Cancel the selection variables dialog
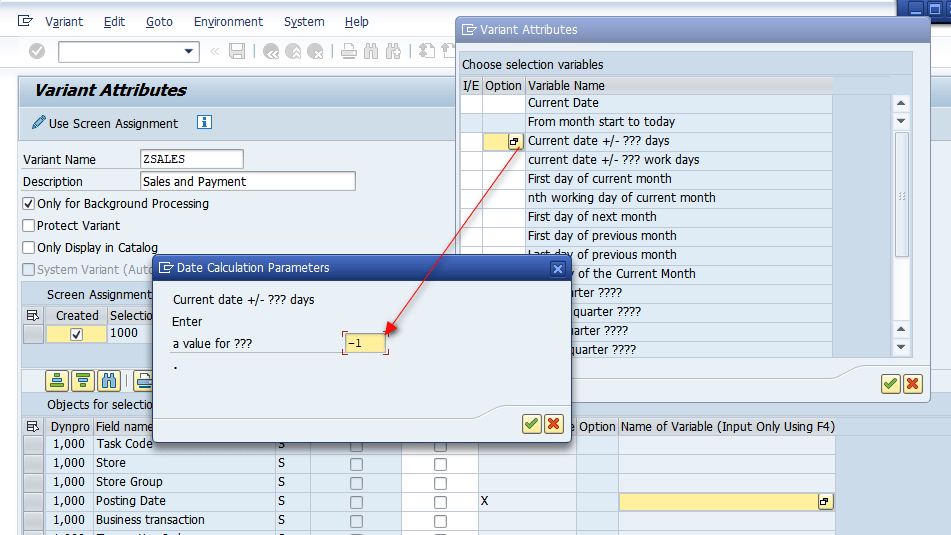Screen dimensions: 951x535 pyautogui.click(x=912, y=383)
